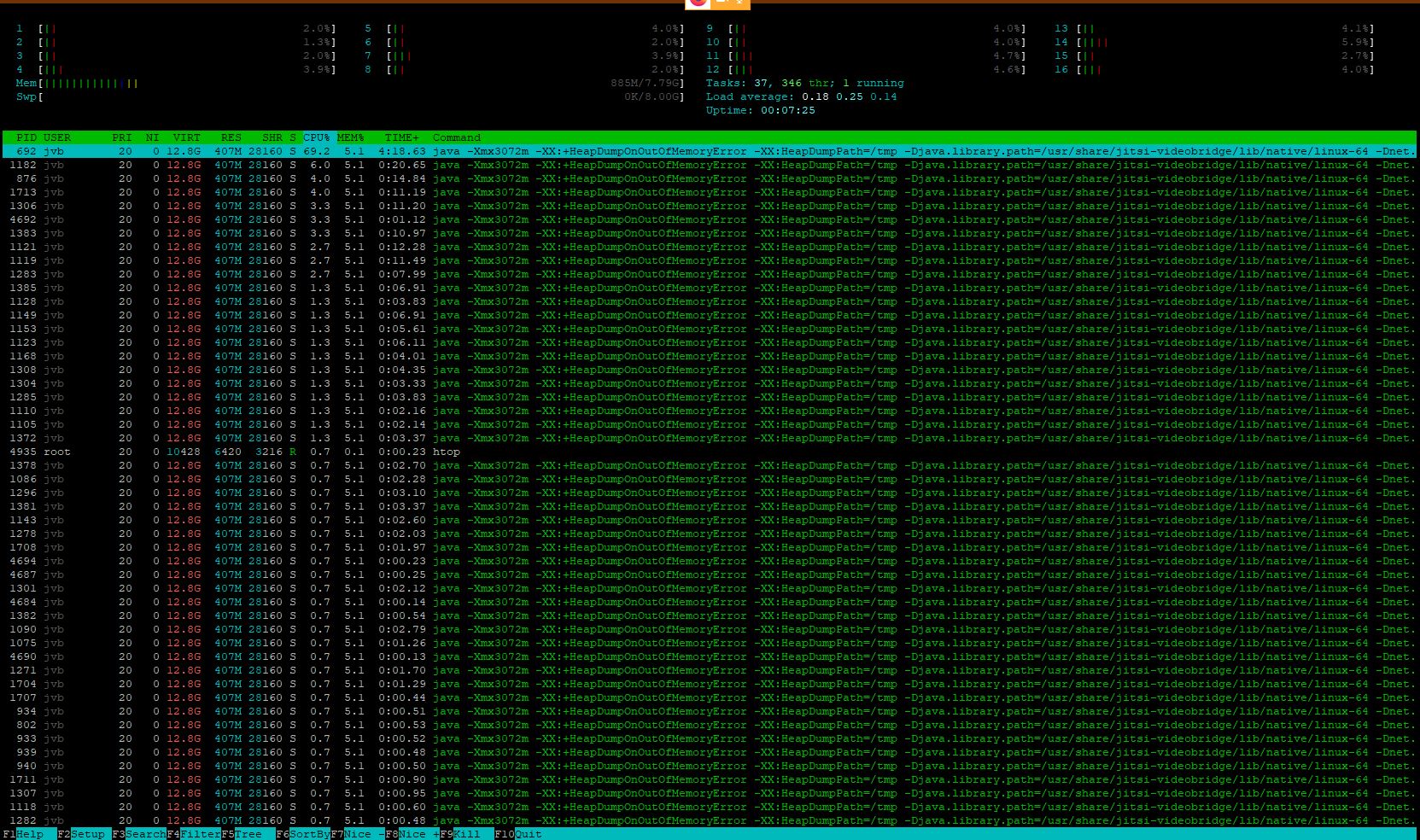The image size is (1420, 840).
Task: Select the process row with PID 1128
Action: click(710, 301)
